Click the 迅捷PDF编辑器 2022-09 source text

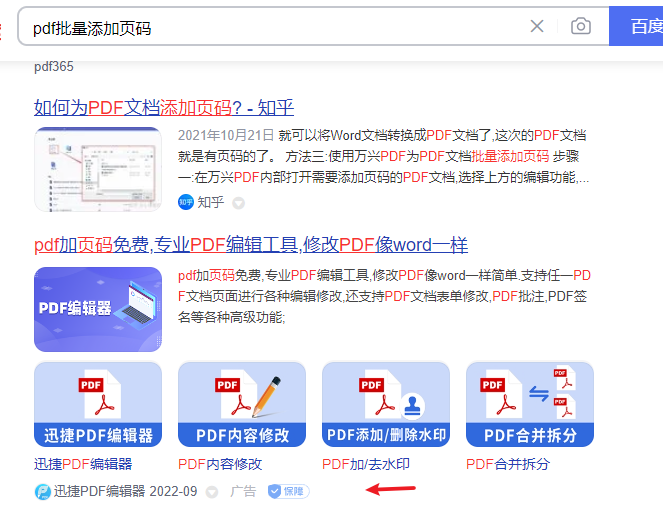click(125, 491)
